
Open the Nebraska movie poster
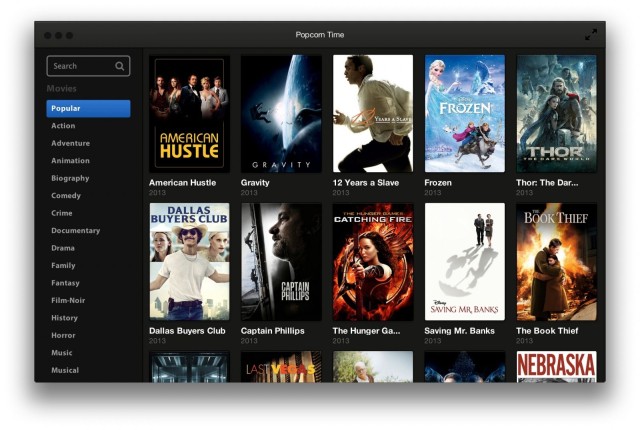click(556, 366)
